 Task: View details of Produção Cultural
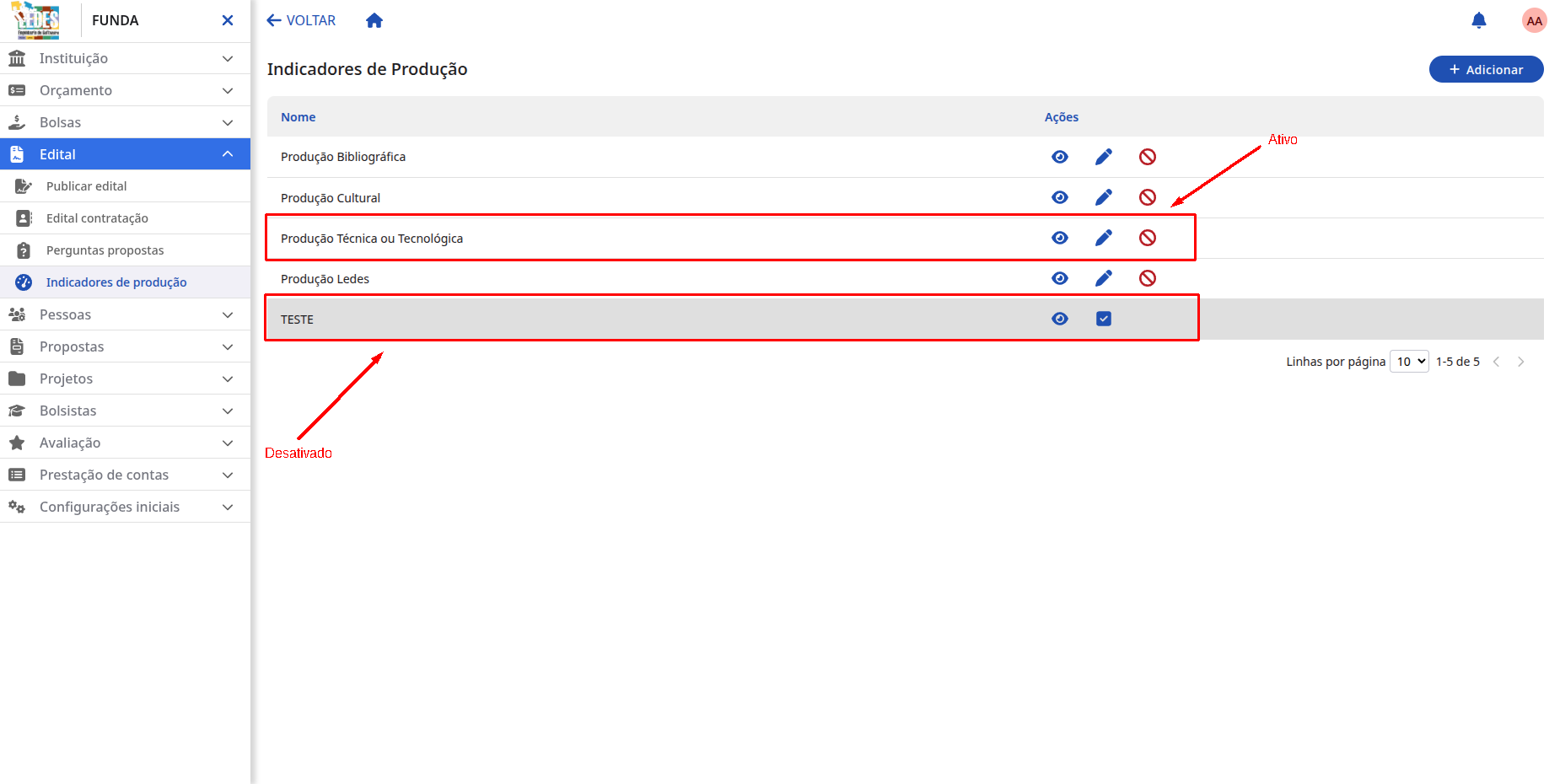1060,197
